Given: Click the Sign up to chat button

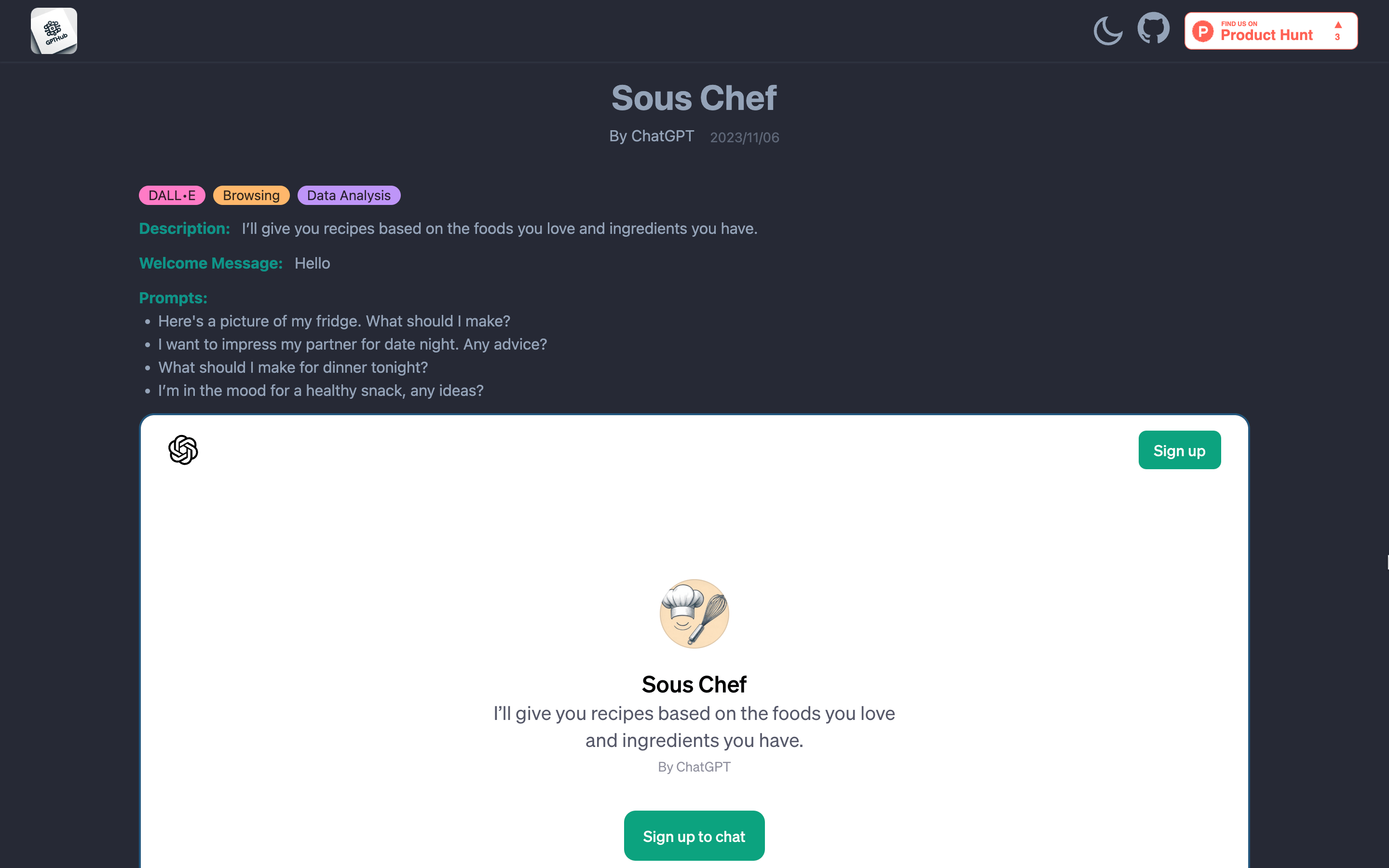Looking at the screenshot, I should [x=694, y=836].
